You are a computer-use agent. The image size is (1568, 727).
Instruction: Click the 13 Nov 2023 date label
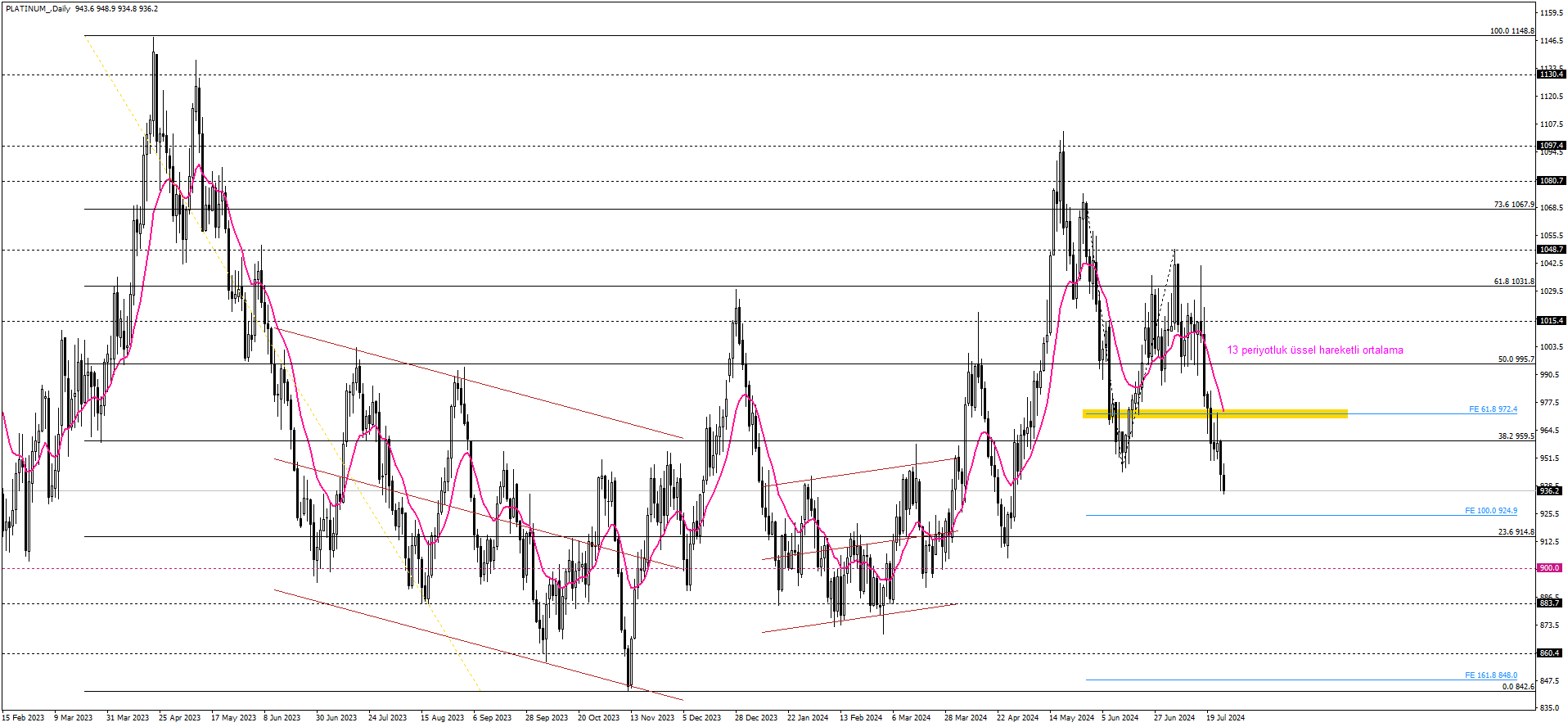coord(652,718)
